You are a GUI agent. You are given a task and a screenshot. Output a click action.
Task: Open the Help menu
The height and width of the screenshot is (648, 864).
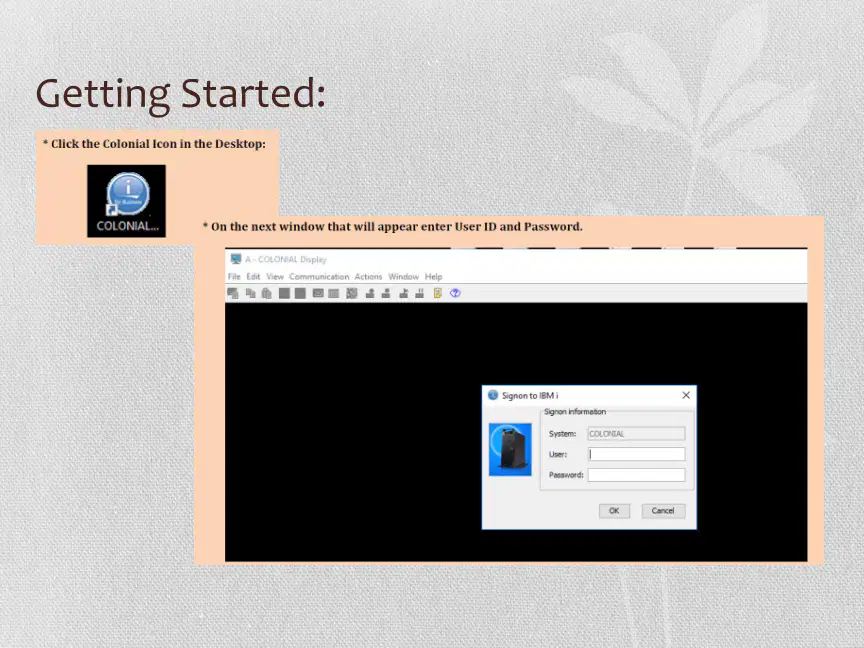[x=433, y=277]
